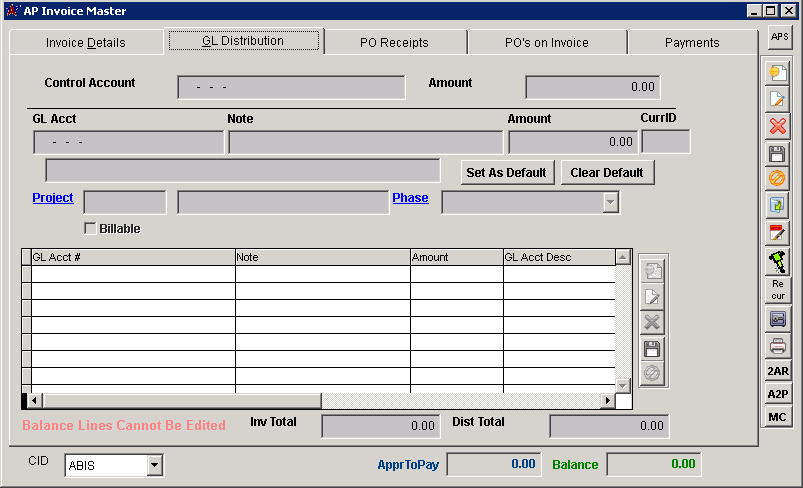The height and width of the screenshot is (488, 803).
Task: Open the PO Receipts tab
Action: [x=394, y=42]
